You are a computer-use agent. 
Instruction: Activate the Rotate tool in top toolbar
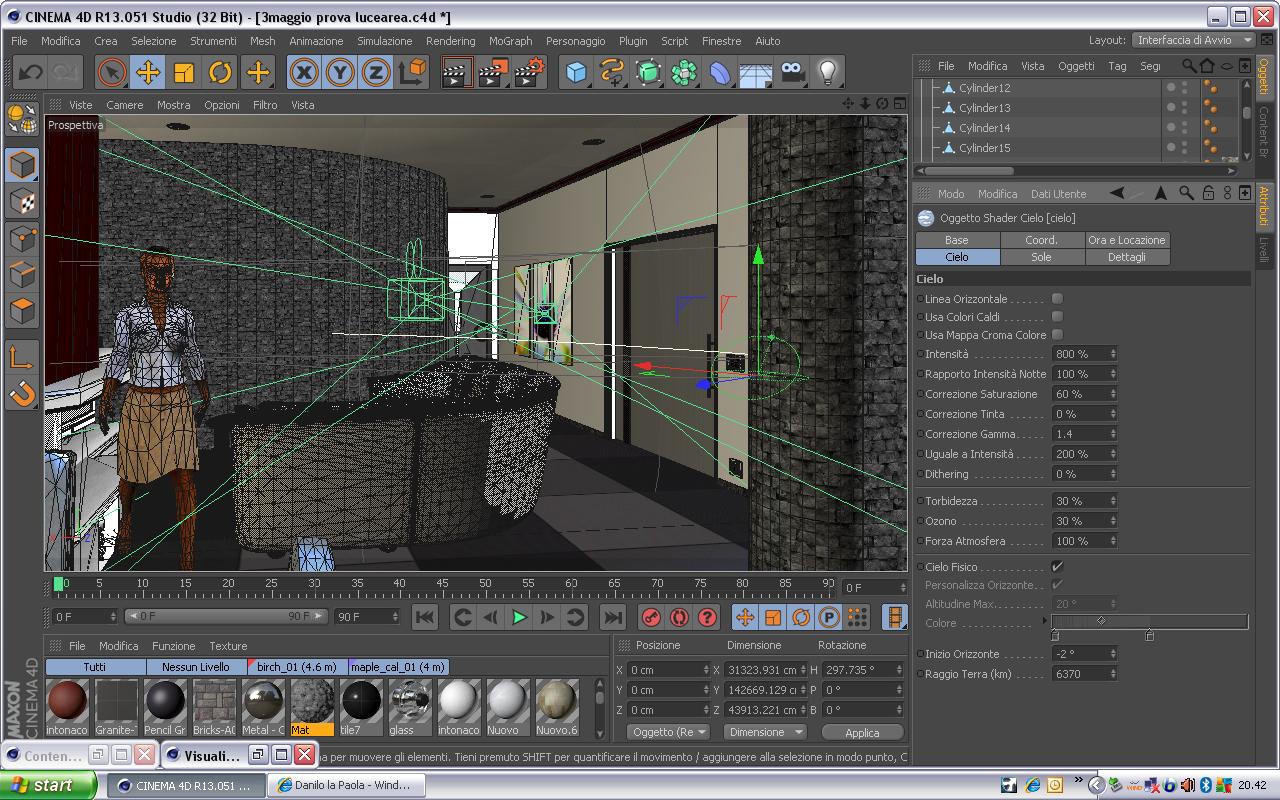click(x=220, y=72)
